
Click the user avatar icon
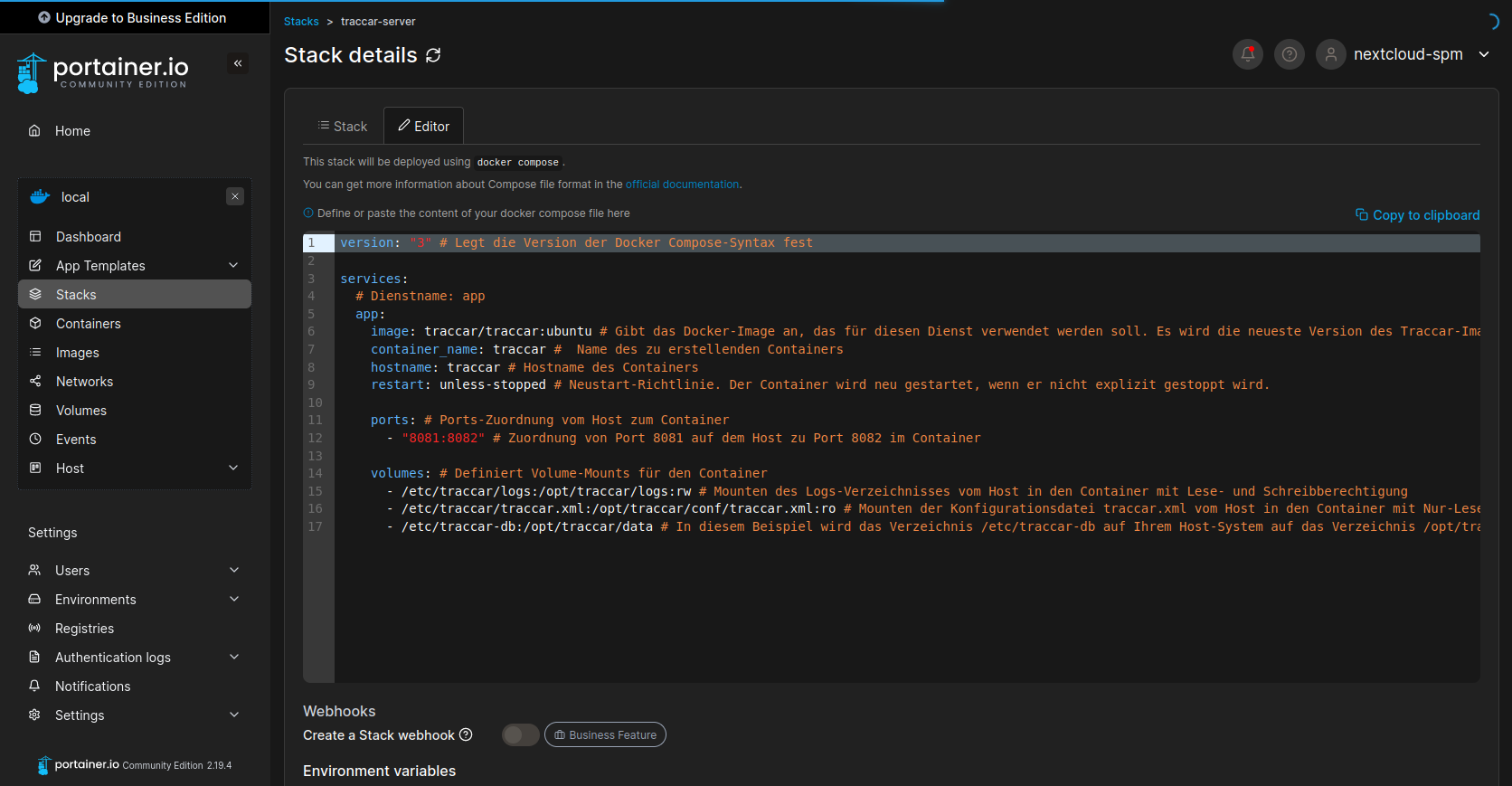pyautogui.click(x=1330, y=54)
